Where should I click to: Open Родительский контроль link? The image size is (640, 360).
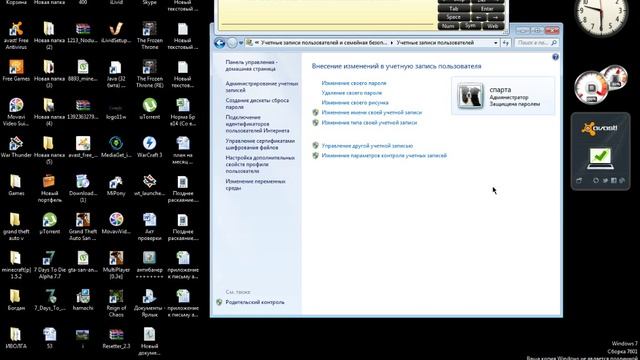tap(255, 302)
